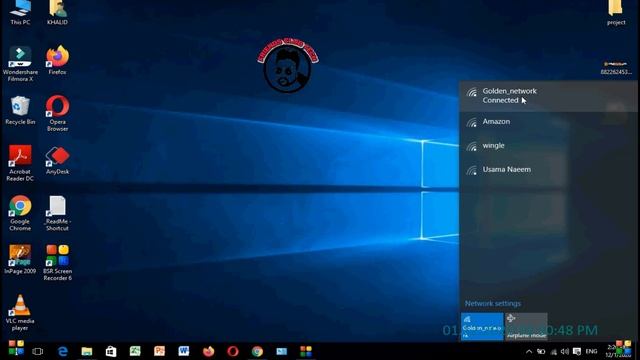Select the wingle Wi-Fi network

548,146
